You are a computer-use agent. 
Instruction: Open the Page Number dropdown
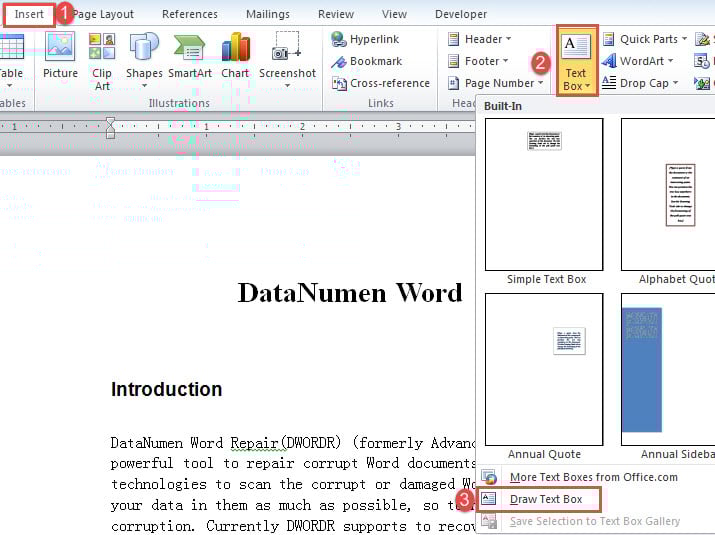pos(496,83)
